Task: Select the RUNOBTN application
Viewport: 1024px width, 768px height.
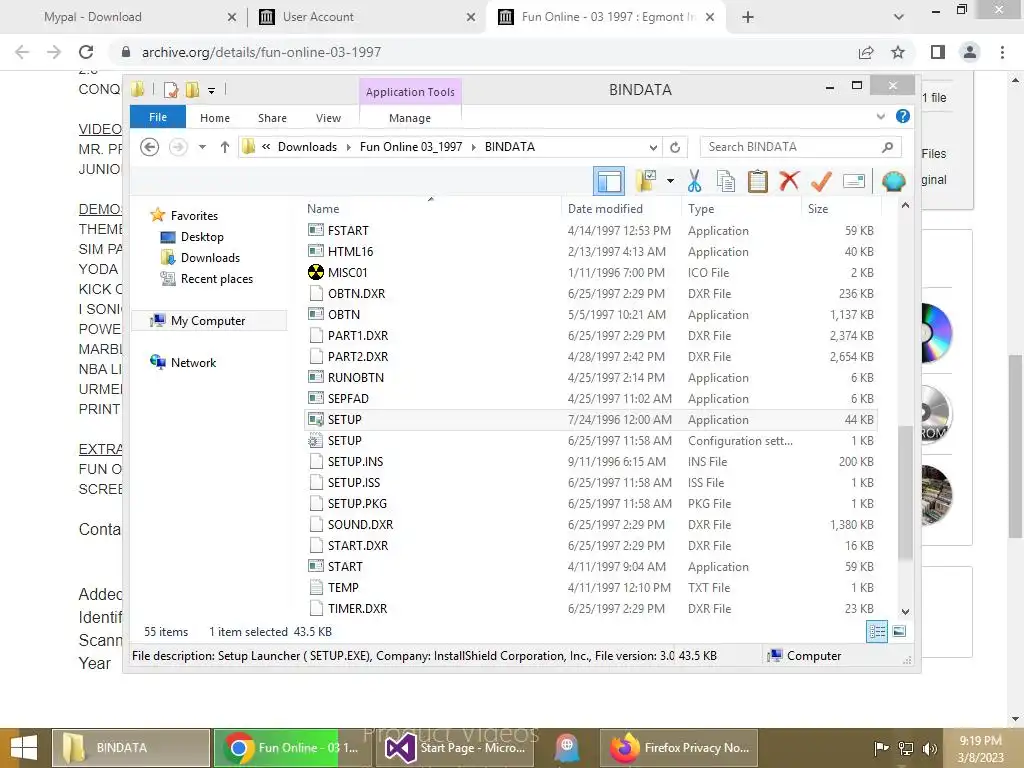Action: click(356, 377)
